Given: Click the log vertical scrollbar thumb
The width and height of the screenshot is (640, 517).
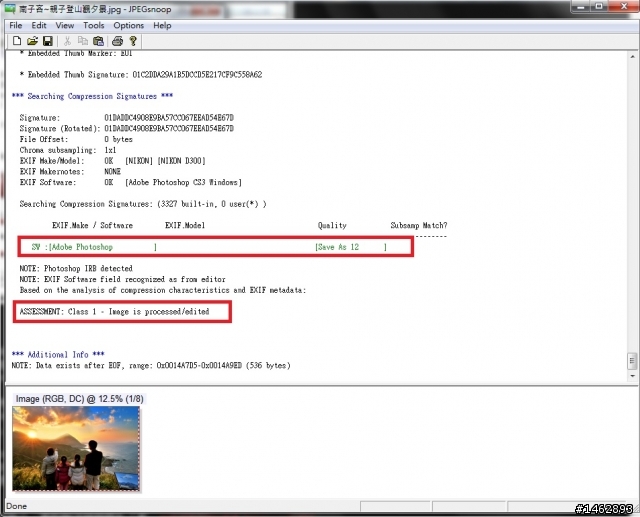Looking at the screenshot, I should pos(633,361).
